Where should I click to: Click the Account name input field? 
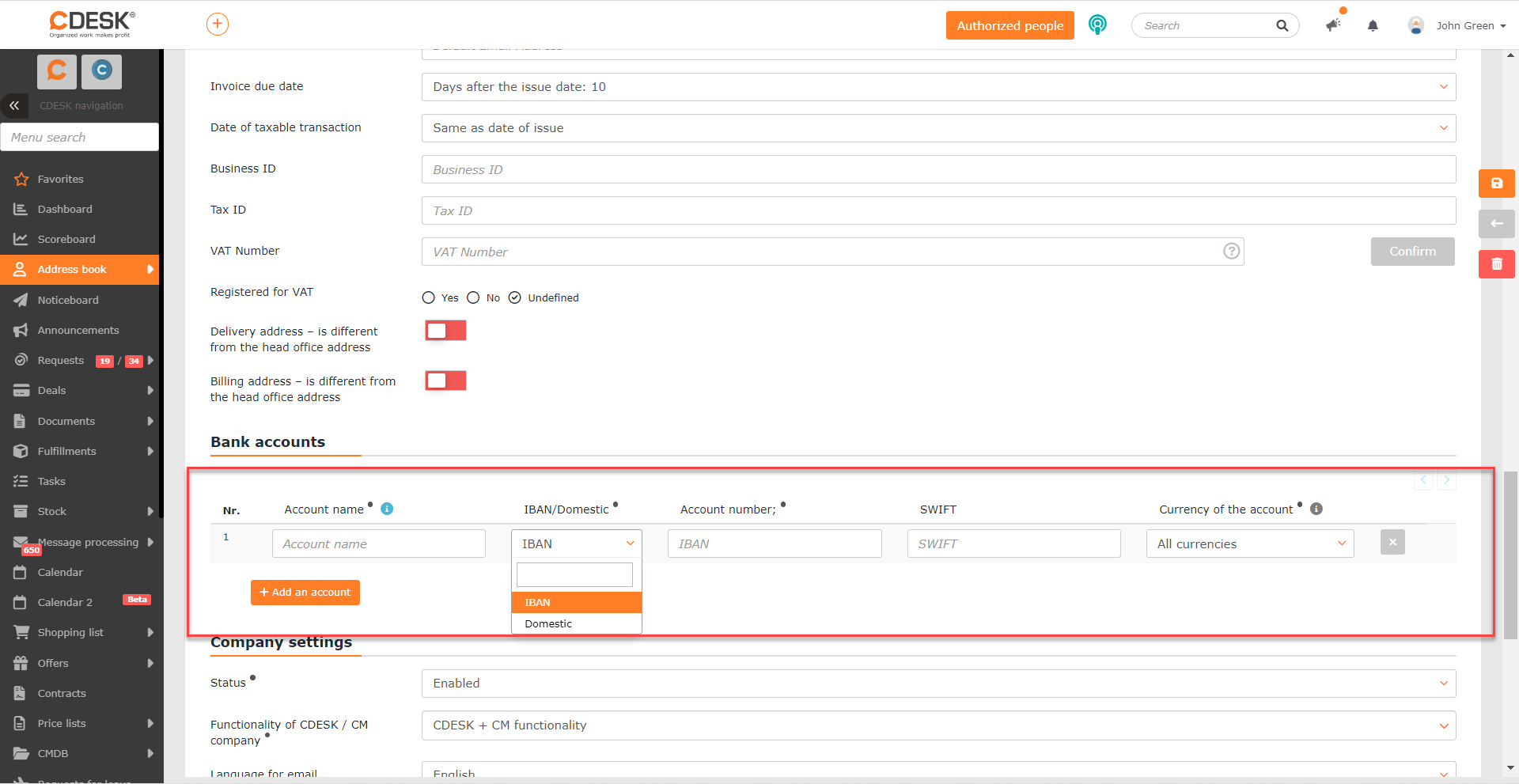[x=379, y=543]
